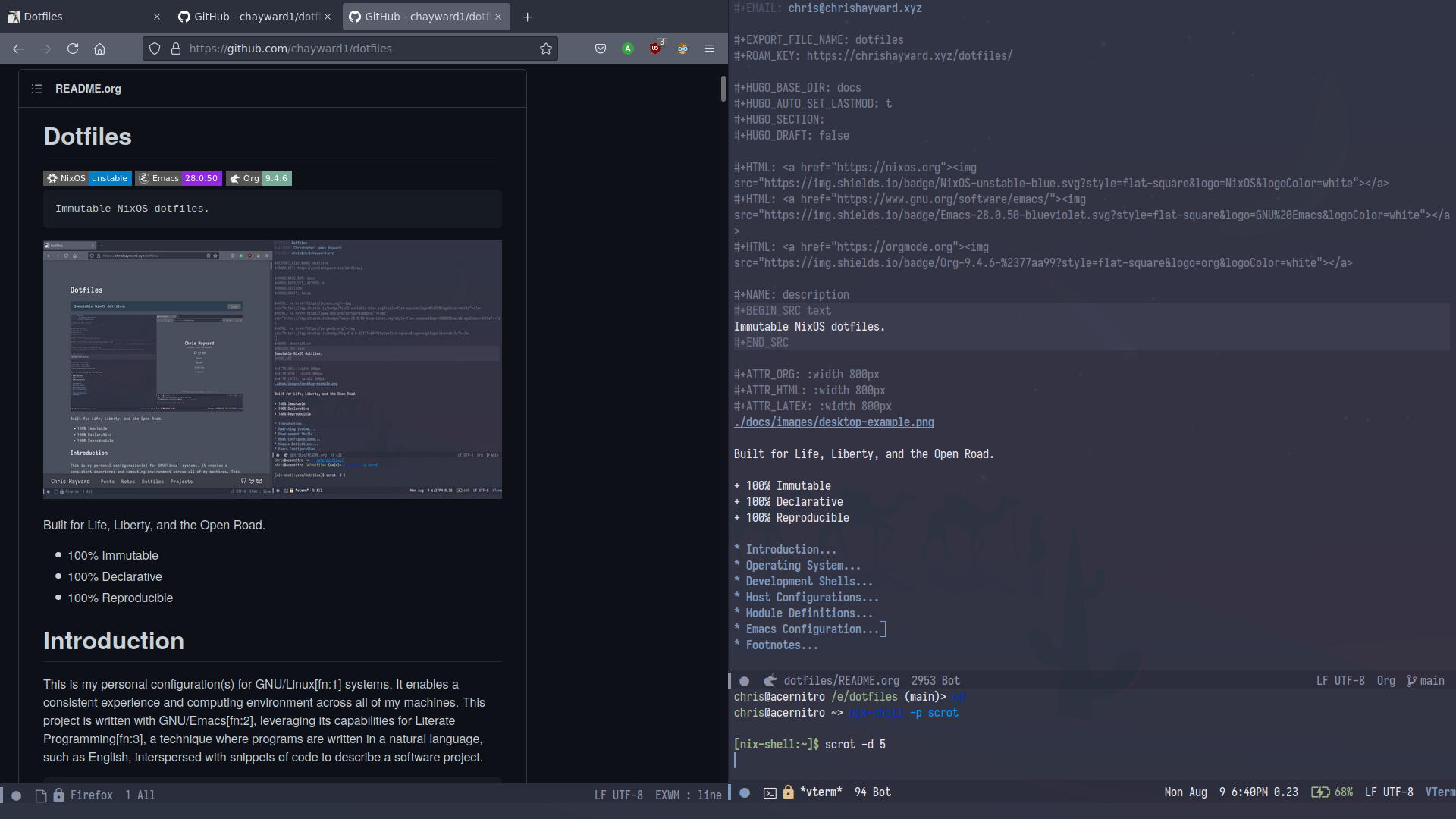Open the Firefox hamburger menu

click(x=710, y=49)
